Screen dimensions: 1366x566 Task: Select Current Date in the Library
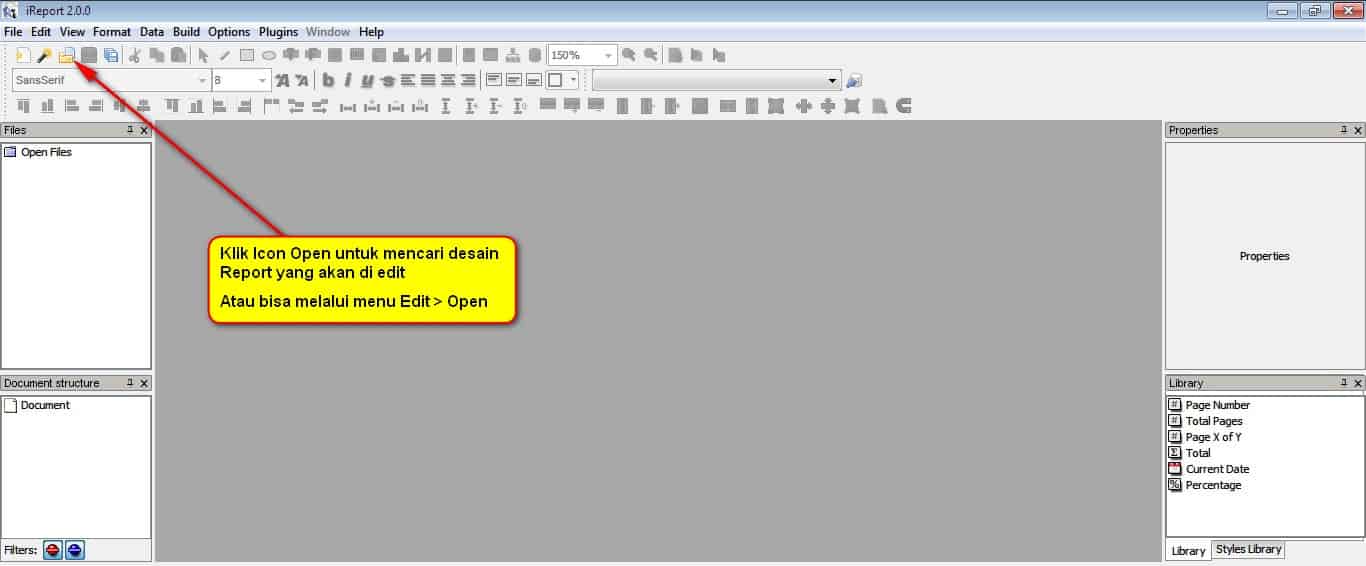click(x=1217, y=469)
